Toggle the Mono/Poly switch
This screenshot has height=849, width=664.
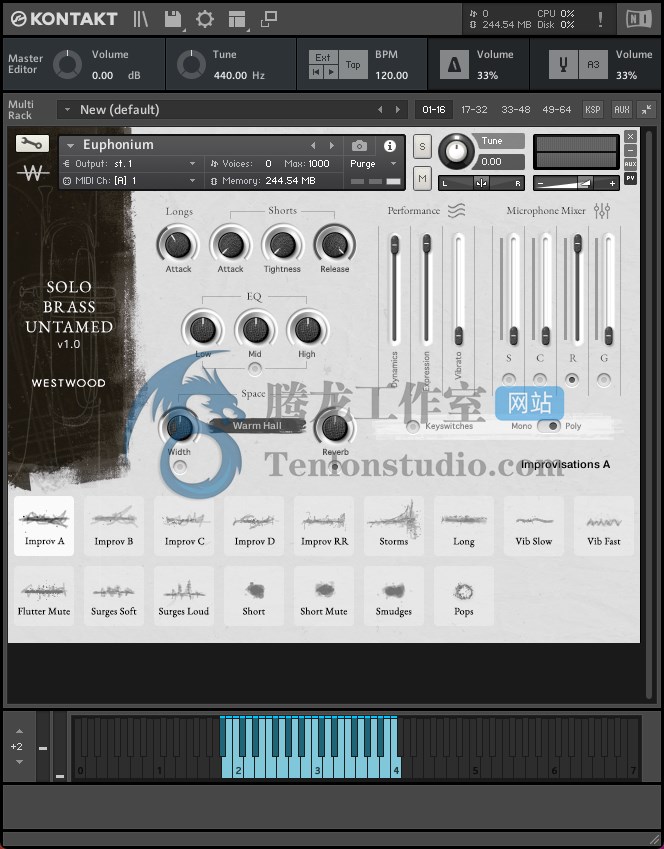point(549,426)
